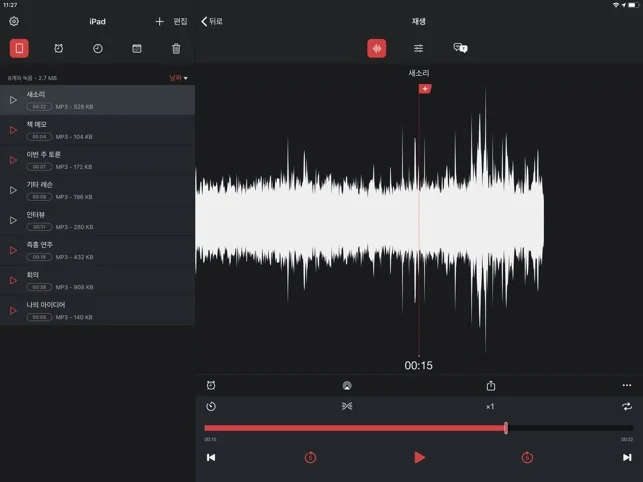This screenshot has height=482, width=643.
Task: Play the 책 메모 recording
Action: 13,130
